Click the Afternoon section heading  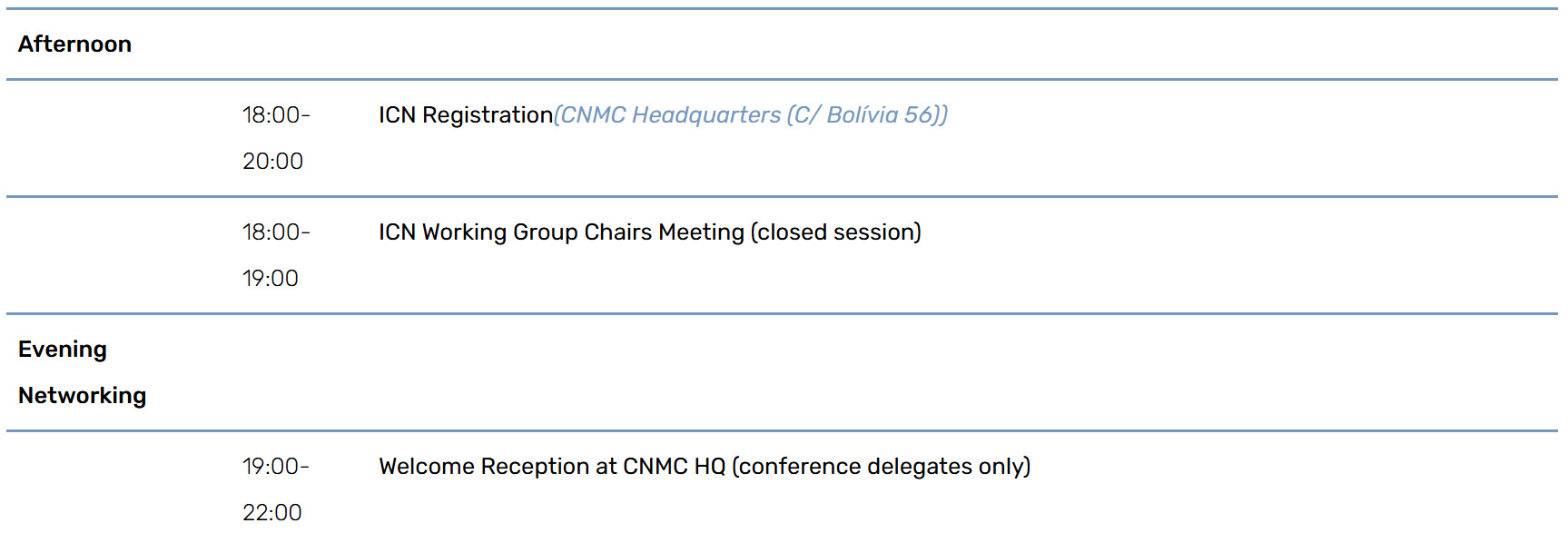point(74,44)
